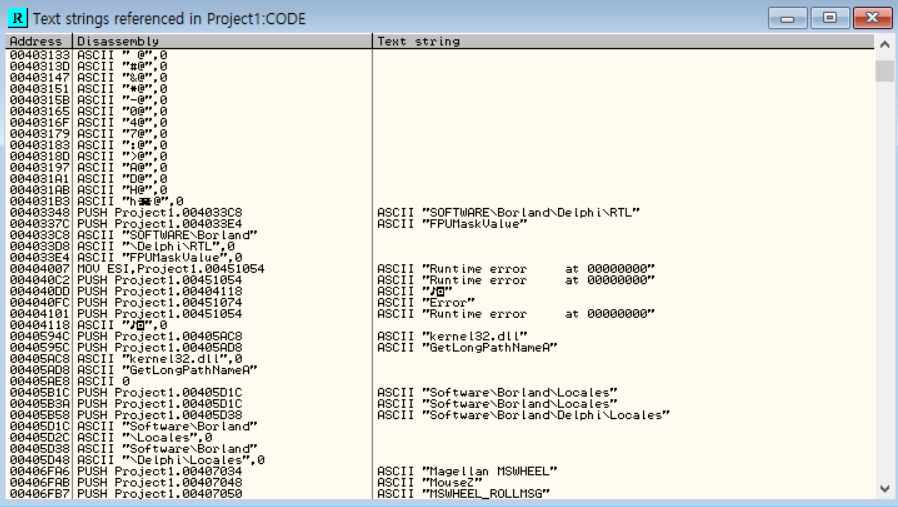Select row at address 004031A1
The image size is (898, 507).
coord(440,179)
